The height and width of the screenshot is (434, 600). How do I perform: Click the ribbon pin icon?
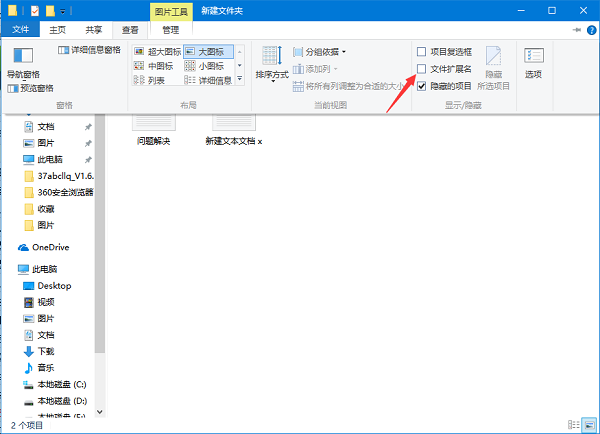pyautogui.click(x=577, y=30)
